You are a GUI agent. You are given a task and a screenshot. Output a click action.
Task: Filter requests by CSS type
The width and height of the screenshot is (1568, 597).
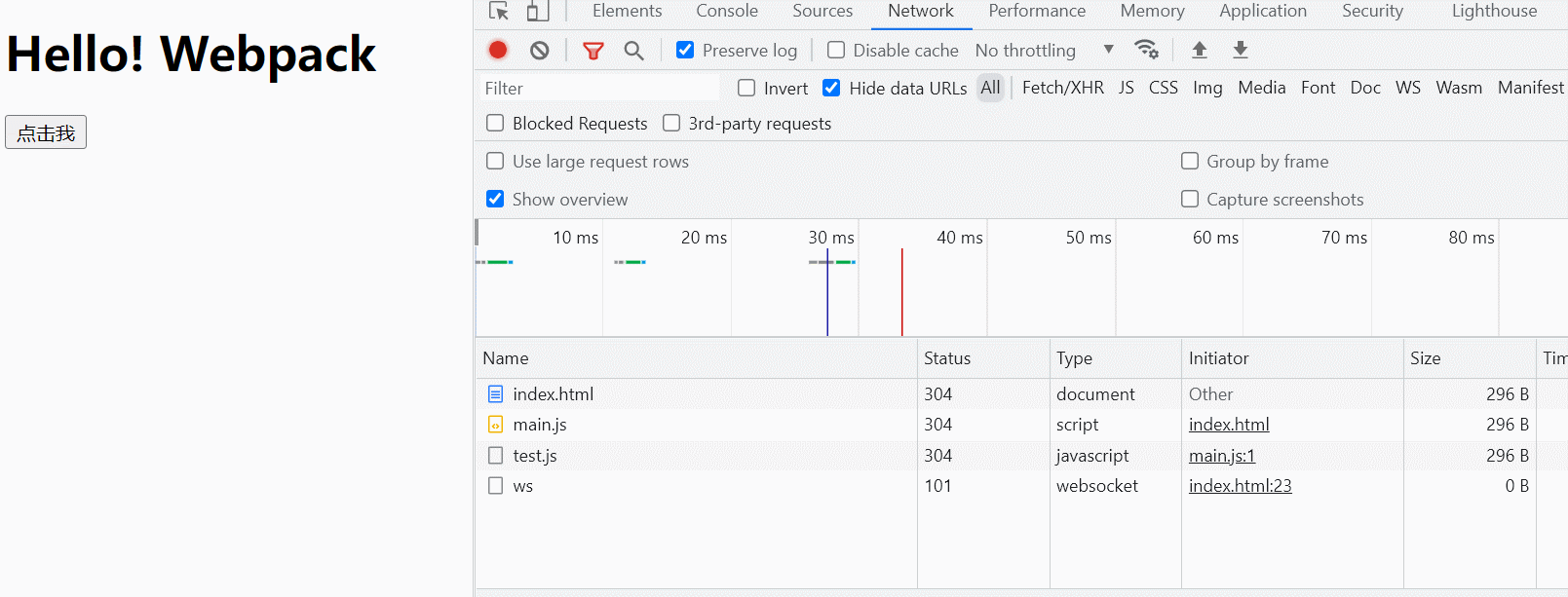pyautogui.click(x=1164, y=88)
